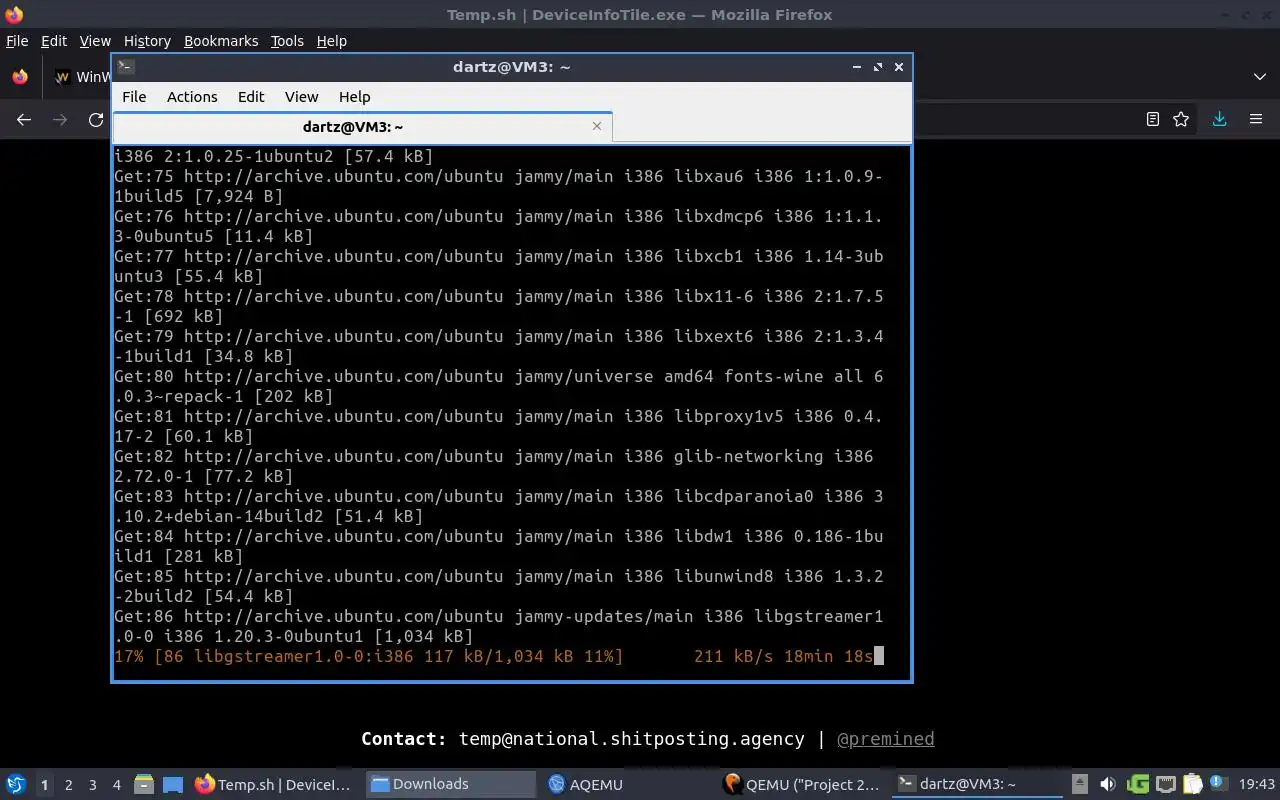Reload the page in Firefox
The image size is (1280, 800).
point(96,119)
